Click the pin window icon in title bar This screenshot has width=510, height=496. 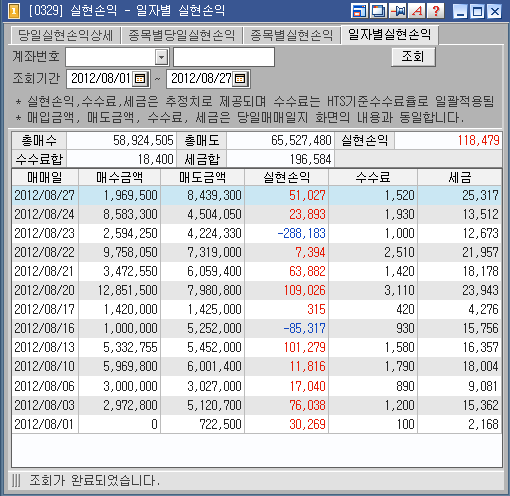(398, 11)
